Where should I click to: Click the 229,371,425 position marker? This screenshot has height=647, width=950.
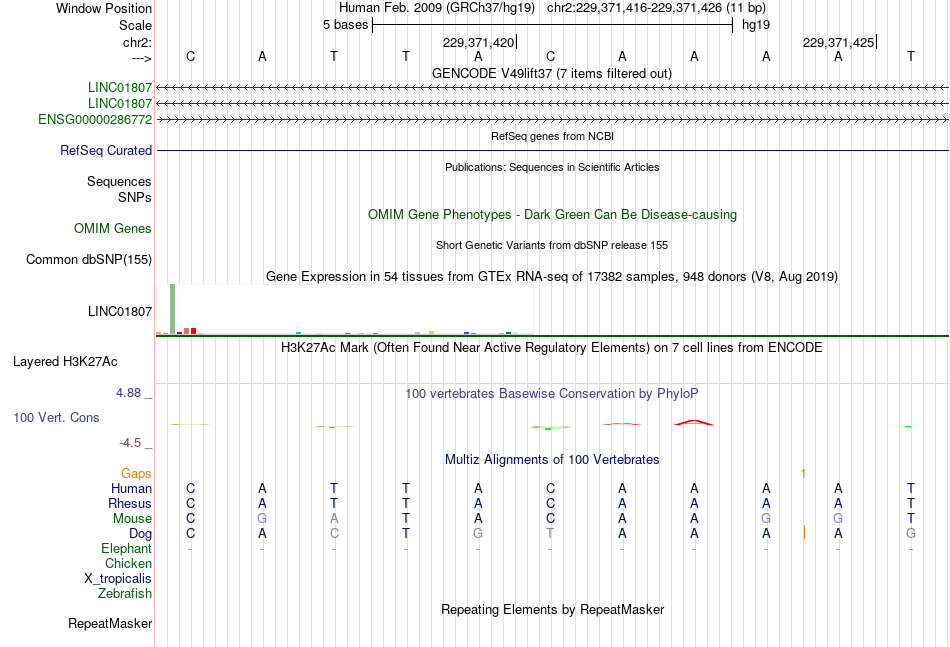pos(839,42)
